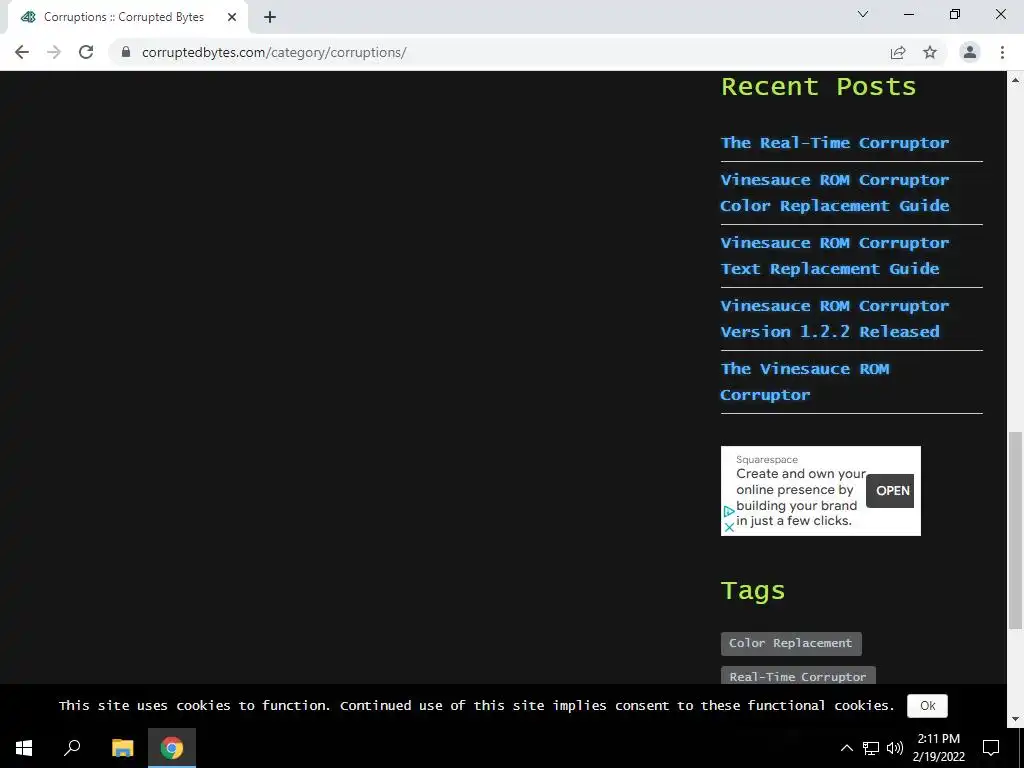Close the Corruptions tab
1024x768 pixels.
tap(232, 17)
